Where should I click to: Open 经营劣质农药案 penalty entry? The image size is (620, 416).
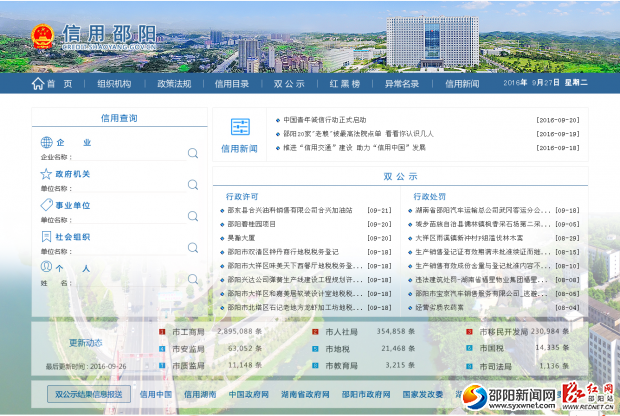pos(440,308)
